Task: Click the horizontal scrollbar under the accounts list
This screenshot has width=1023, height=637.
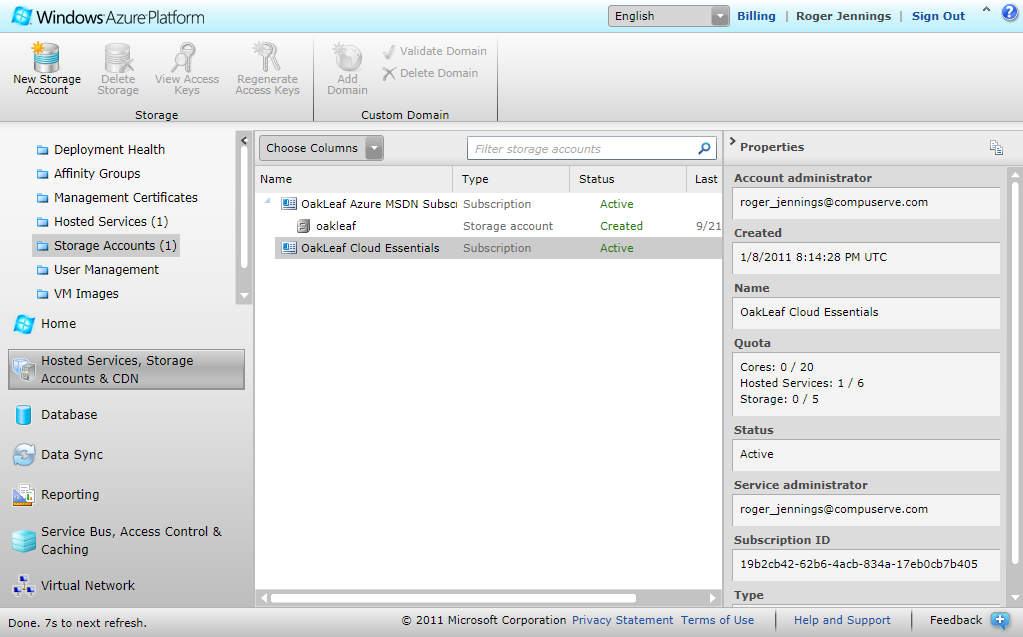Action: click(453, 598)
